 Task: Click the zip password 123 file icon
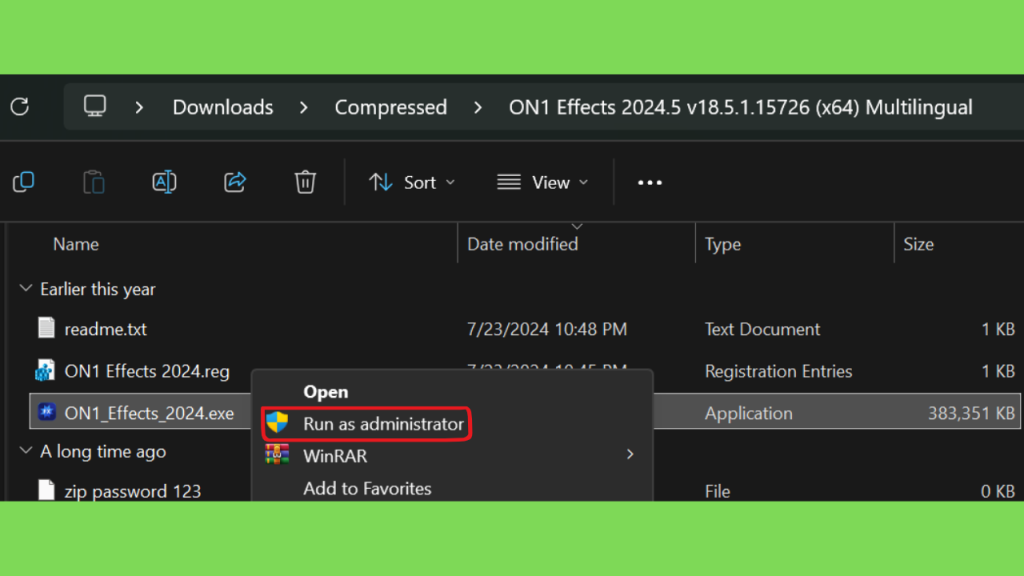(x=46, y=490)
